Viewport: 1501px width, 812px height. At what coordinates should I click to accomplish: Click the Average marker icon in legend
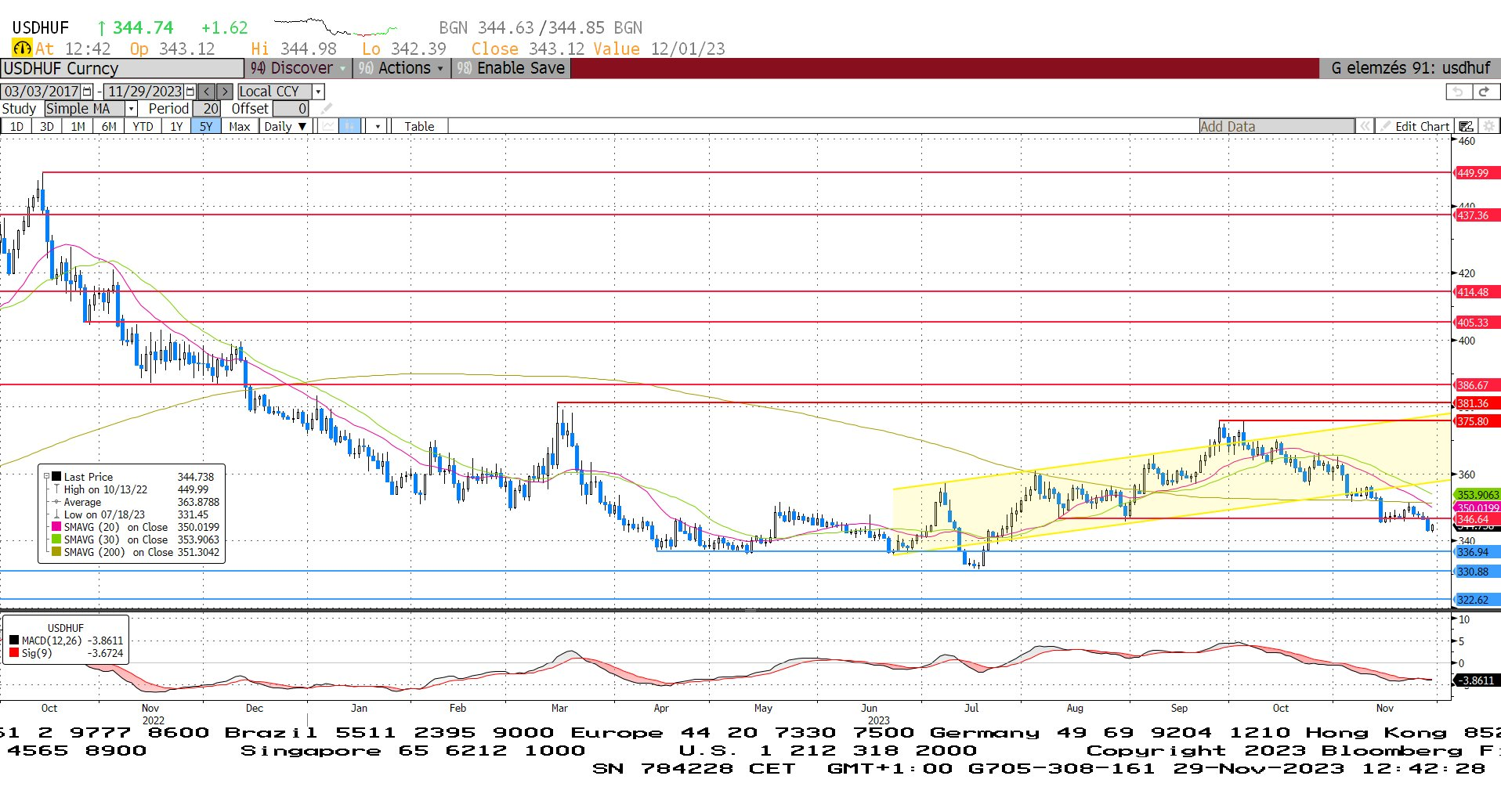(56, 502)
